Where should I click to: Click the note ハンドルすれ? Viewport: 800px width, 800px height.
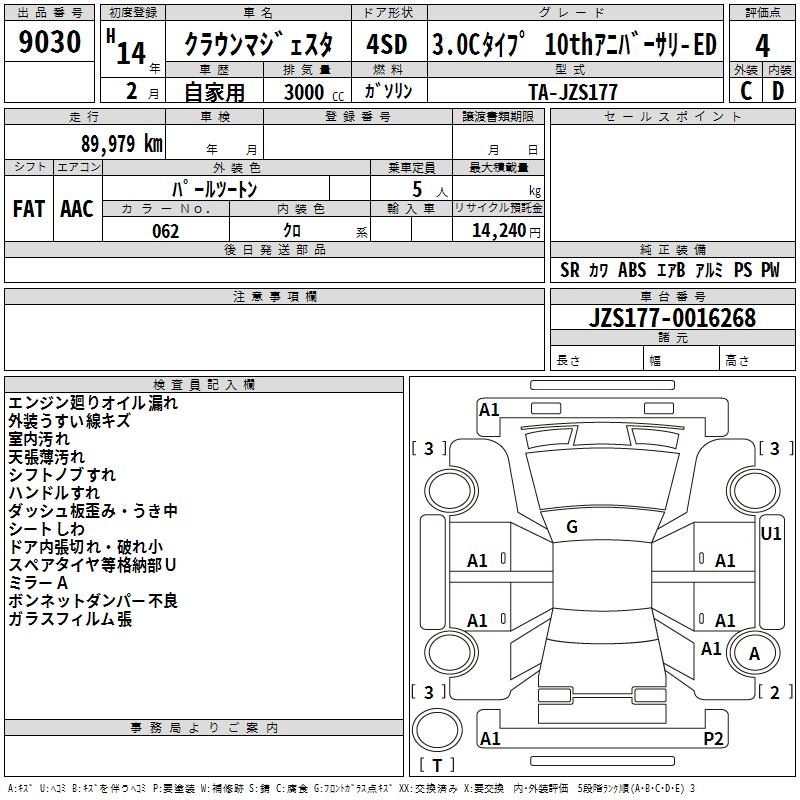coord(54,493)
